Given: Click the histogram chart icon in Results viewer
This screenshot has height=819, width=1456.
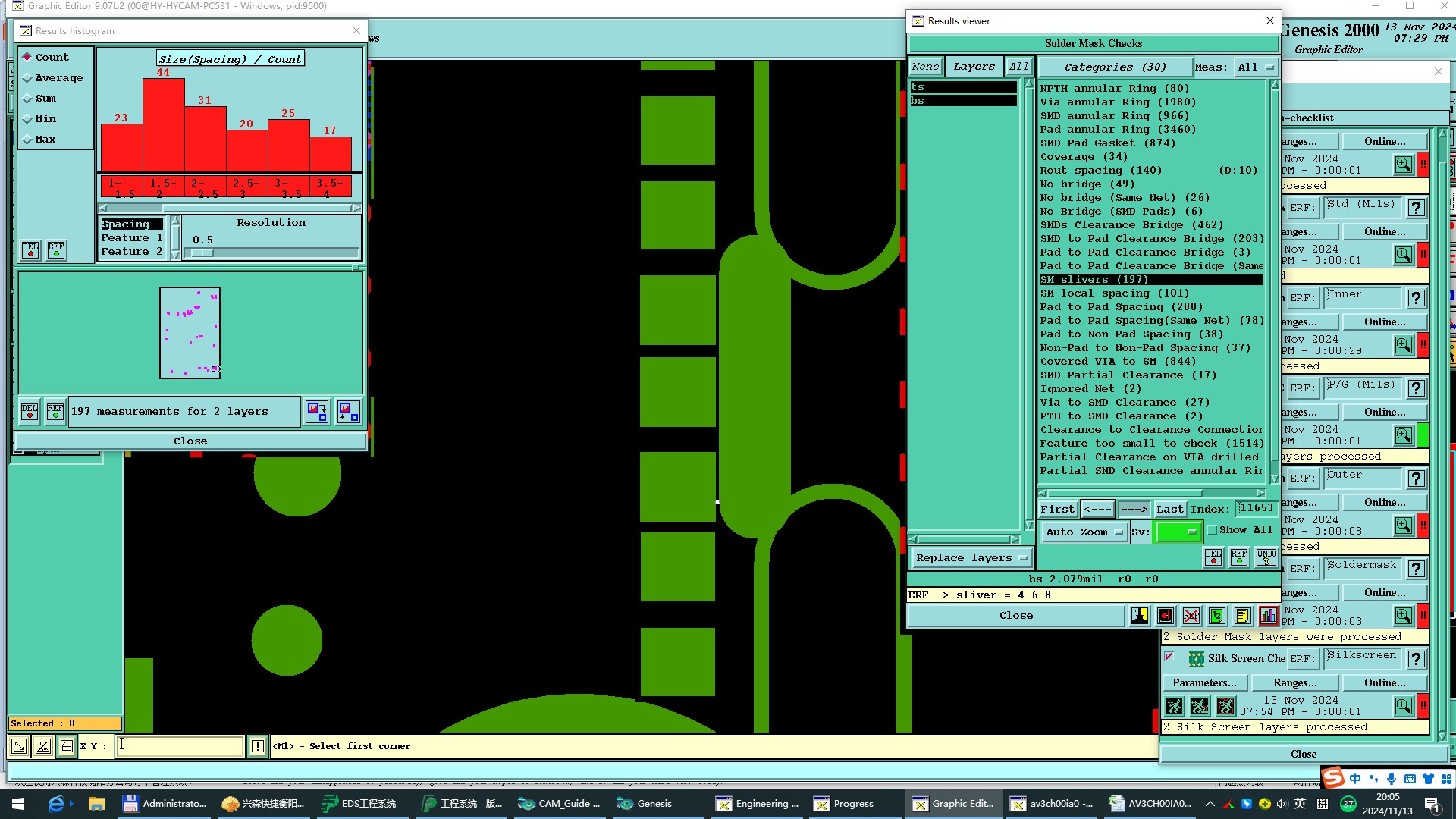Looking at the screenshot, I should [x=1268, y=616].
